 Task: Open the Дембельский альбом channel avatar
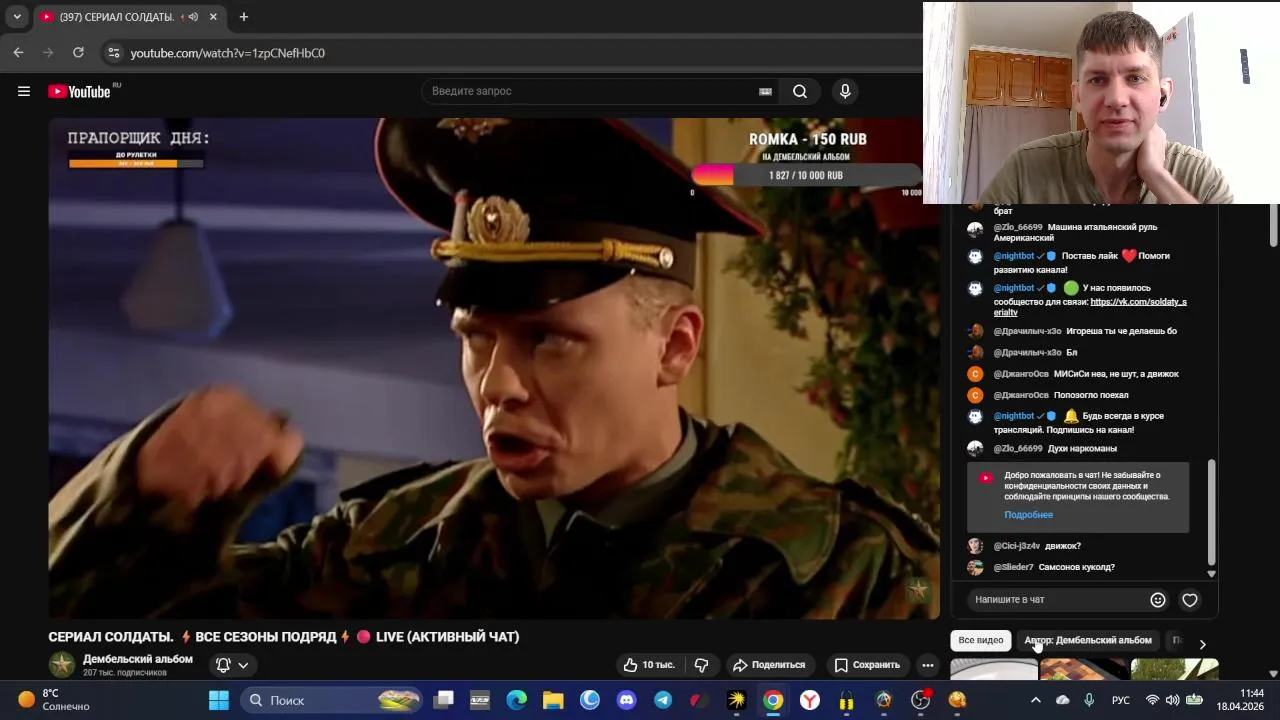point(62,665)
